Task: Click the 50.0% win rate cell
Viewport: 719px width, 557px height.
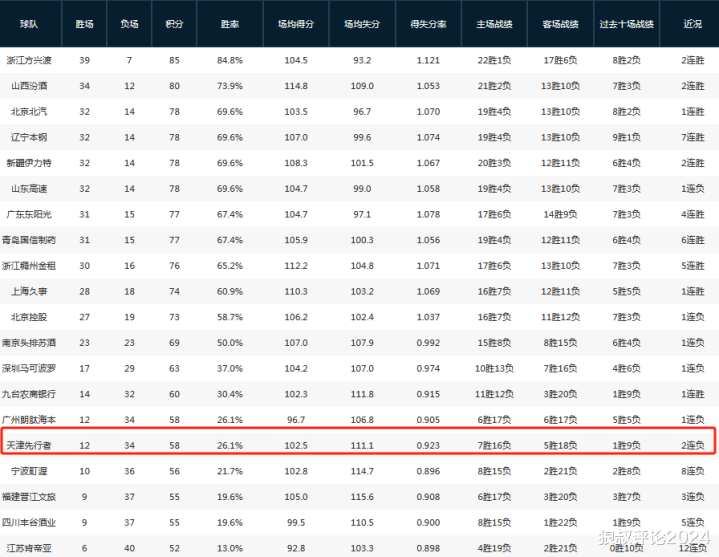Action: [x=230, y=342]
